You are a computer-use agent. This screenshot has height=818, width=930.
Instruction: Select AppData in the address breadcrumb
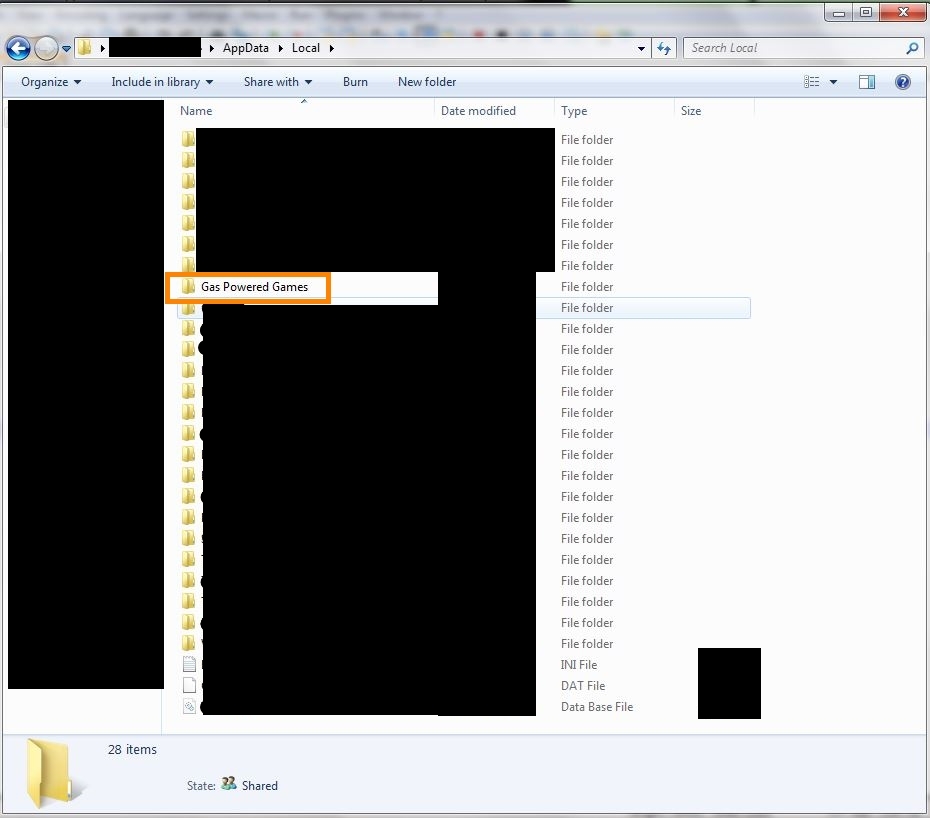245,48
